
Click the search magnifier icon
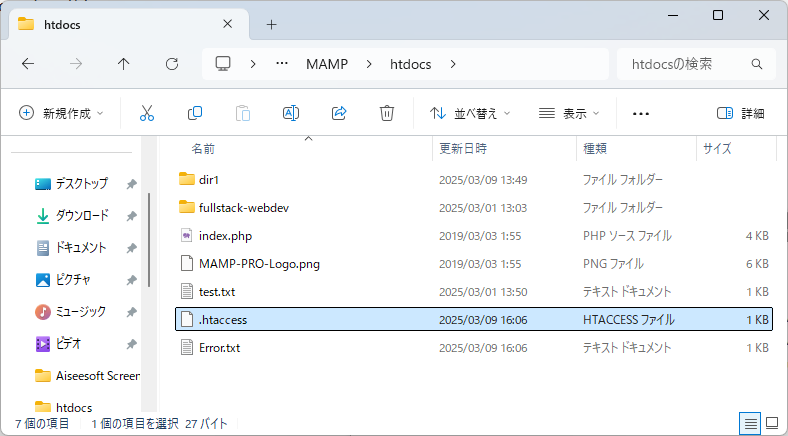point(756,64)
